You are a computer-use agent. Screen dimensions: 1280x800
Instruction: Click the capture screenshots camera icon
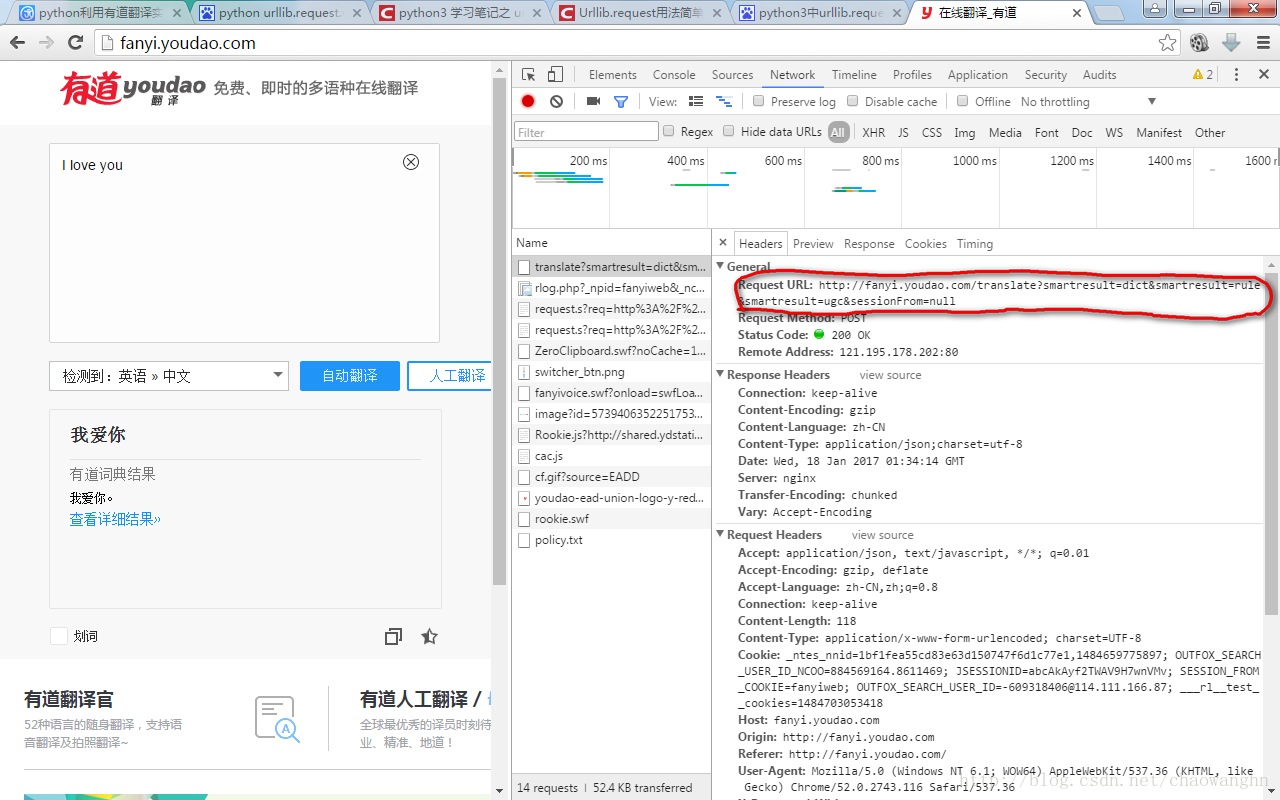[593, 101]
